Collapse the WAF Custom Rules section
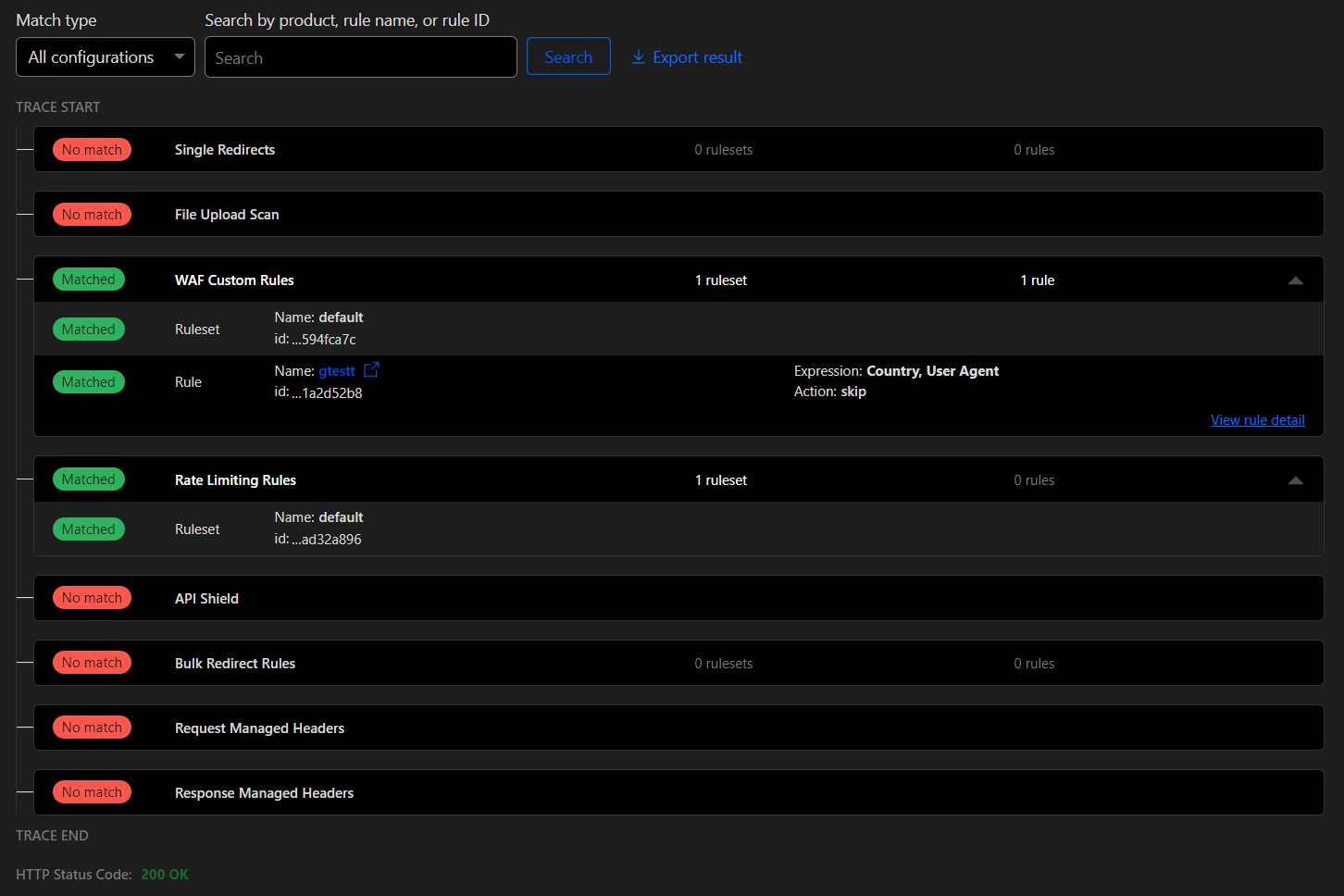Image resolution: width=1344 pixels, height=896 pixels. click(x=1295, y=280)
